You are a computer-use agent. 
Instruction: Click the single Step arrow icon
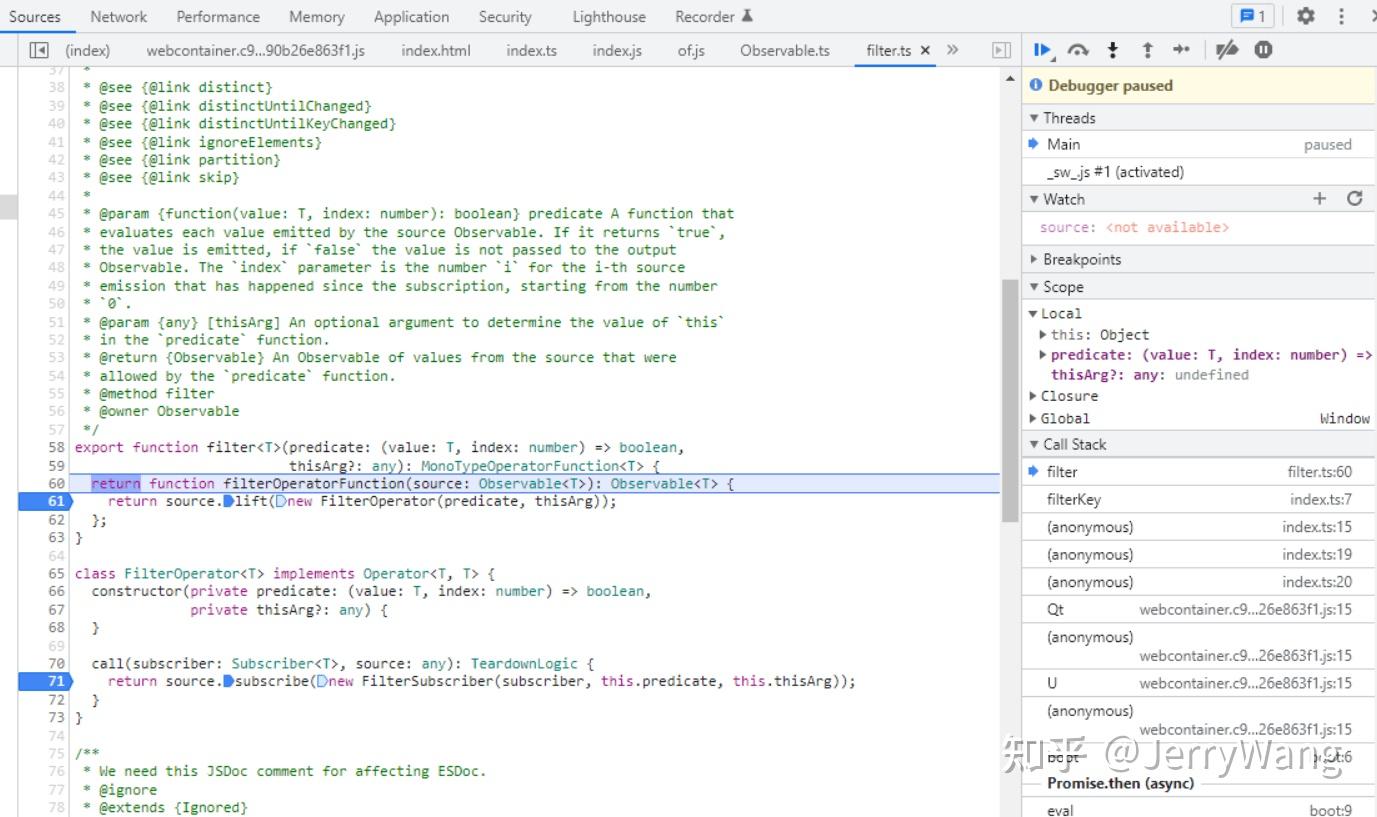pyautogui.click(x=1182, y=50)
